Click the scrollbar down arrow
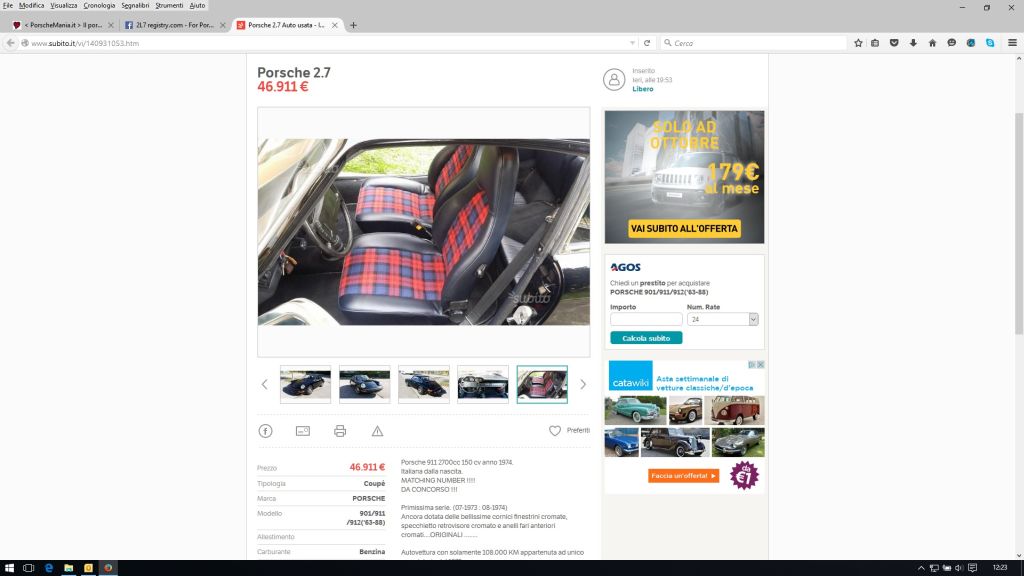 [1019, 555]
